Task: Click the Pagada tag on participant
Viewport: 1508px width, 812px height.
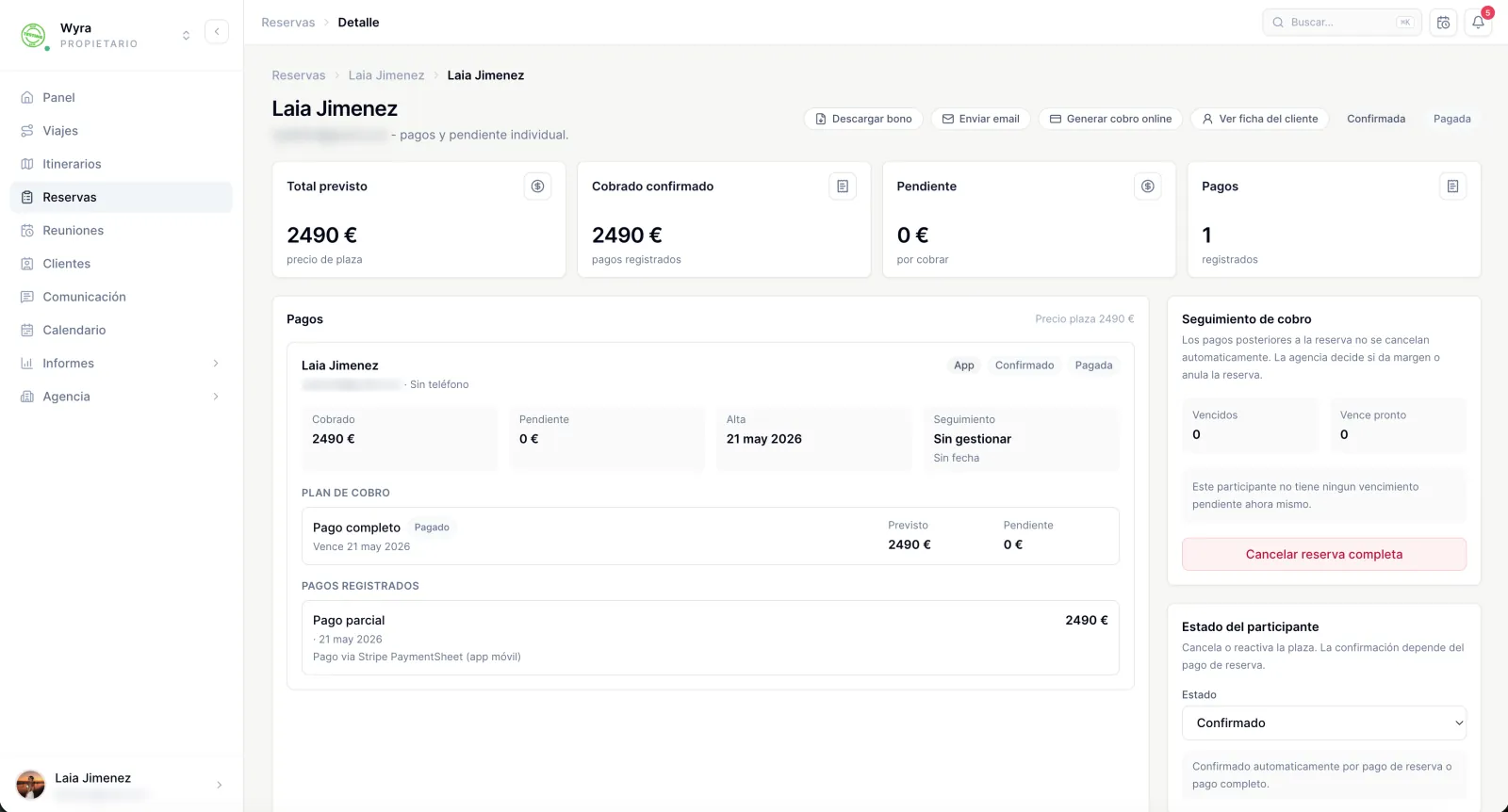Action: click(x=1093, y=365)
